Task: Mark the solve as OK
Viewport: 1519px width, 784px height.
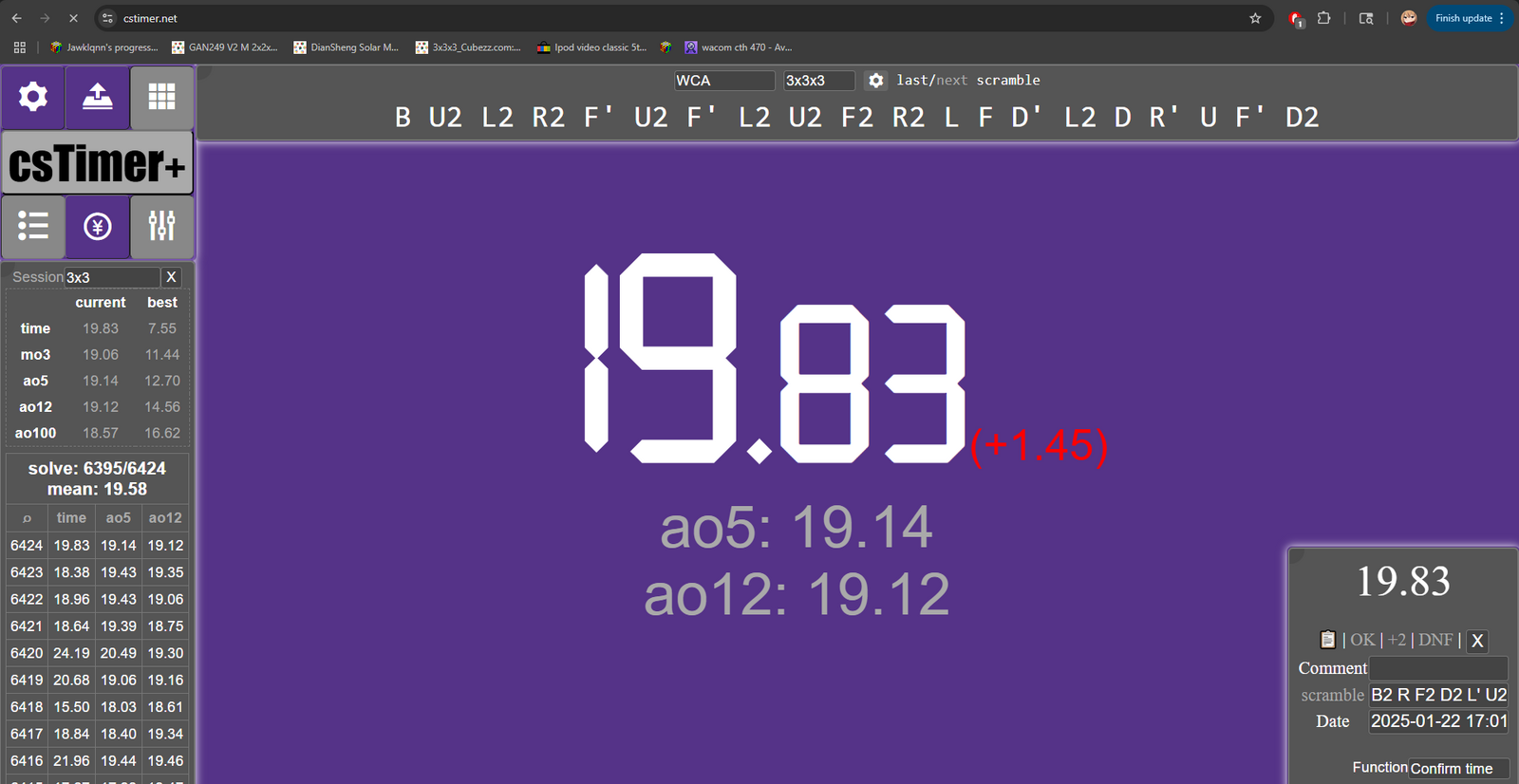Action: [x=1362, y=640]
